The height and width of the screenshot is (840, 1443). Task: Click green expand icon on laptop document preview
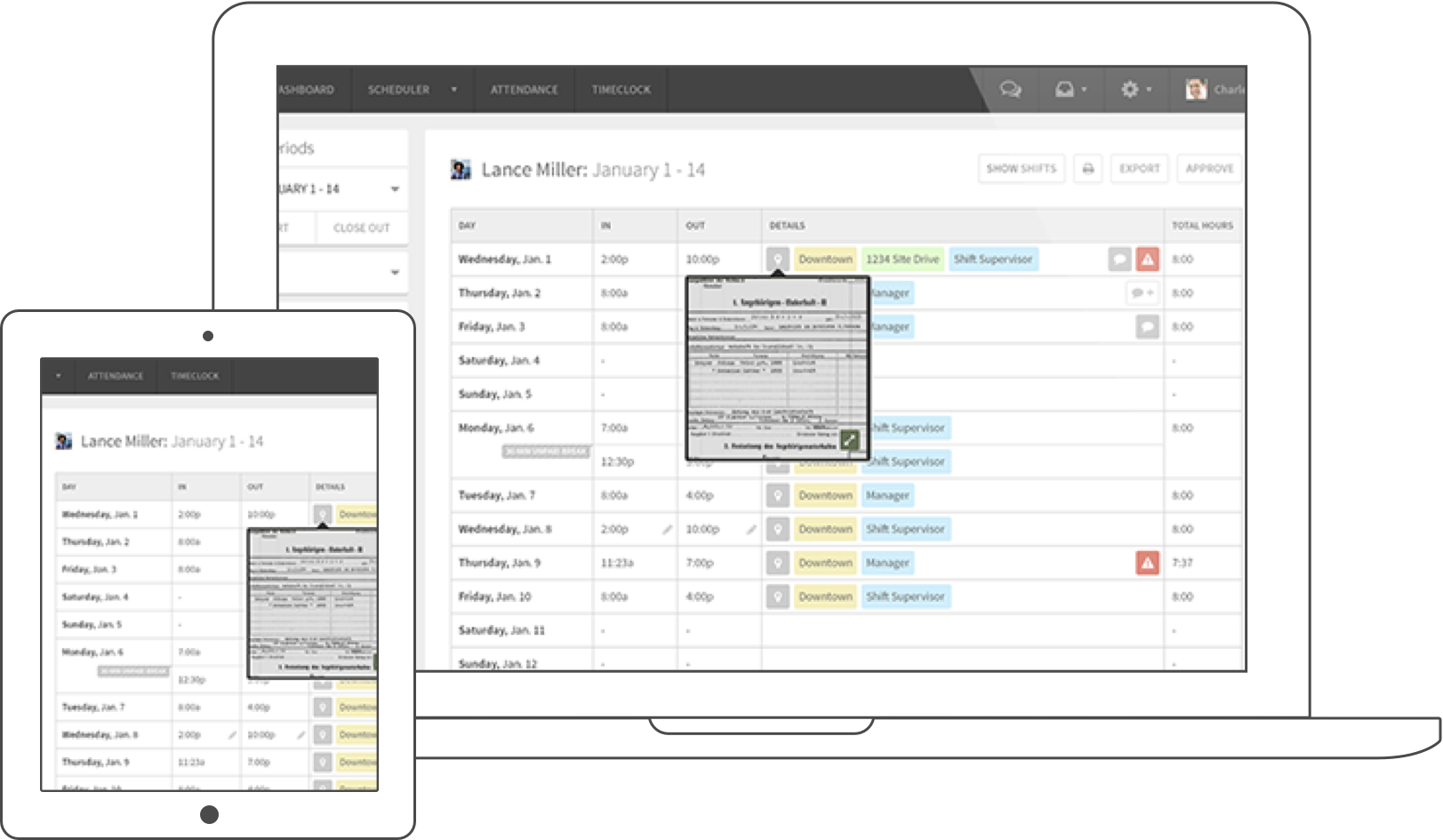pyautogui.click(x=850, y=439)
